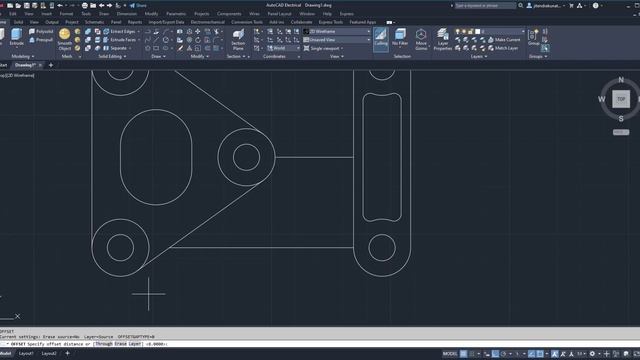This screenshot has width=640, height=360.
Task: Select the Polysolid tool
Action: 41,31
